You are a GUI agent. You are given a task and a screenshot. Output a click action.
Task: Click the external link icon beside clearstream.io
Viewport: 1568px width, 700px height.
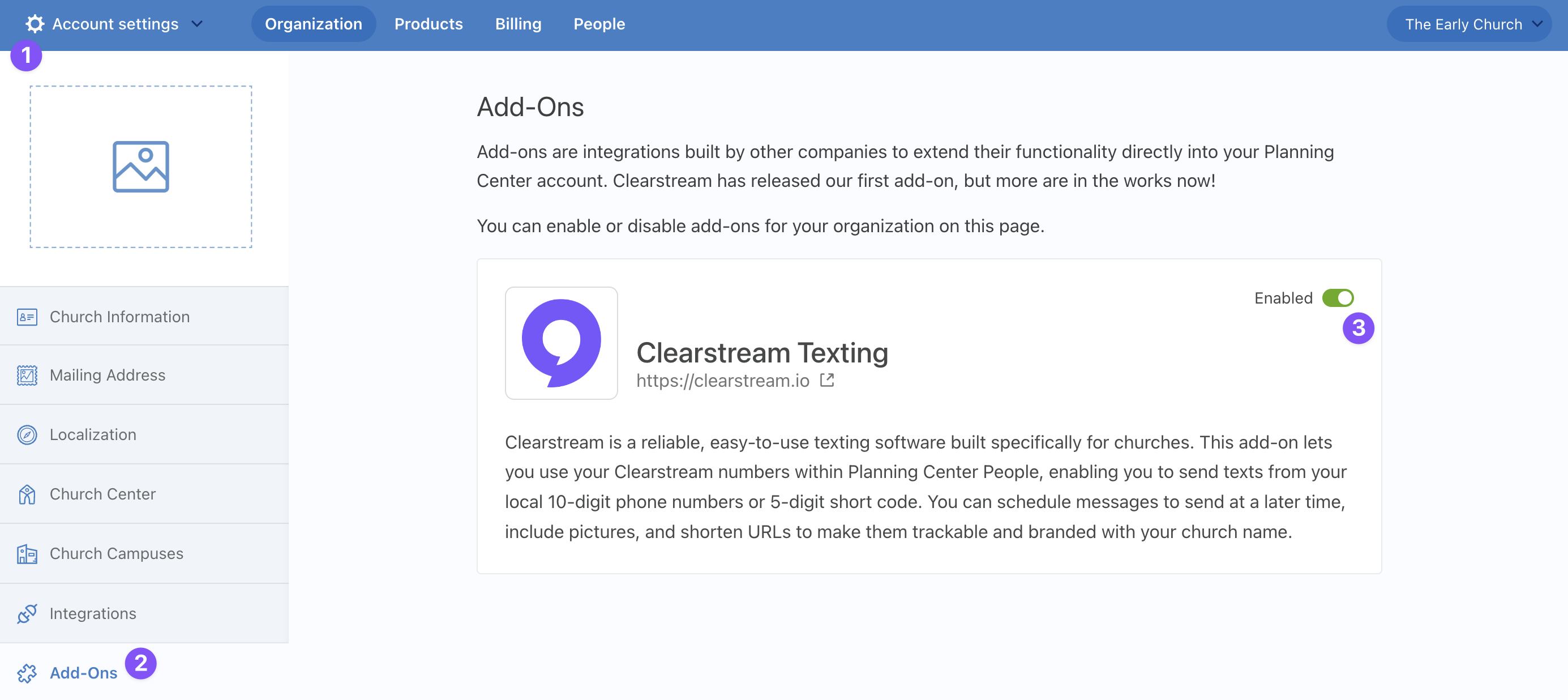tap(826, 380)
